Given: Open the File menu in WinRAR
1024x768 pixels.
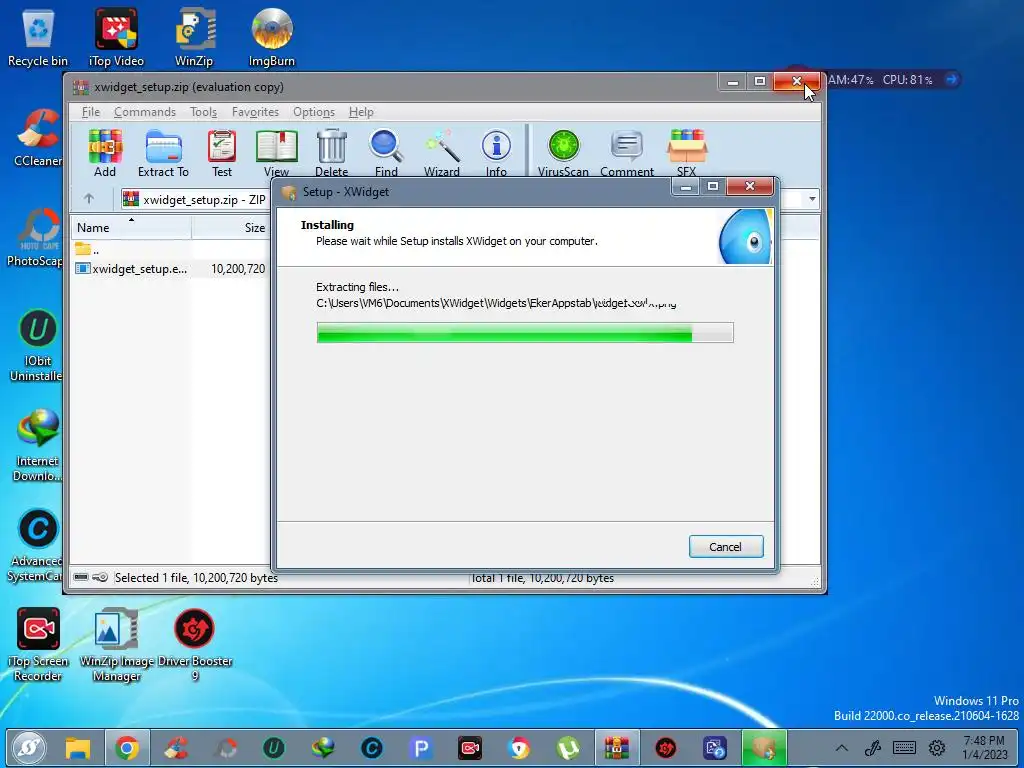Looking at the screenshot, I should coord(91,112).
